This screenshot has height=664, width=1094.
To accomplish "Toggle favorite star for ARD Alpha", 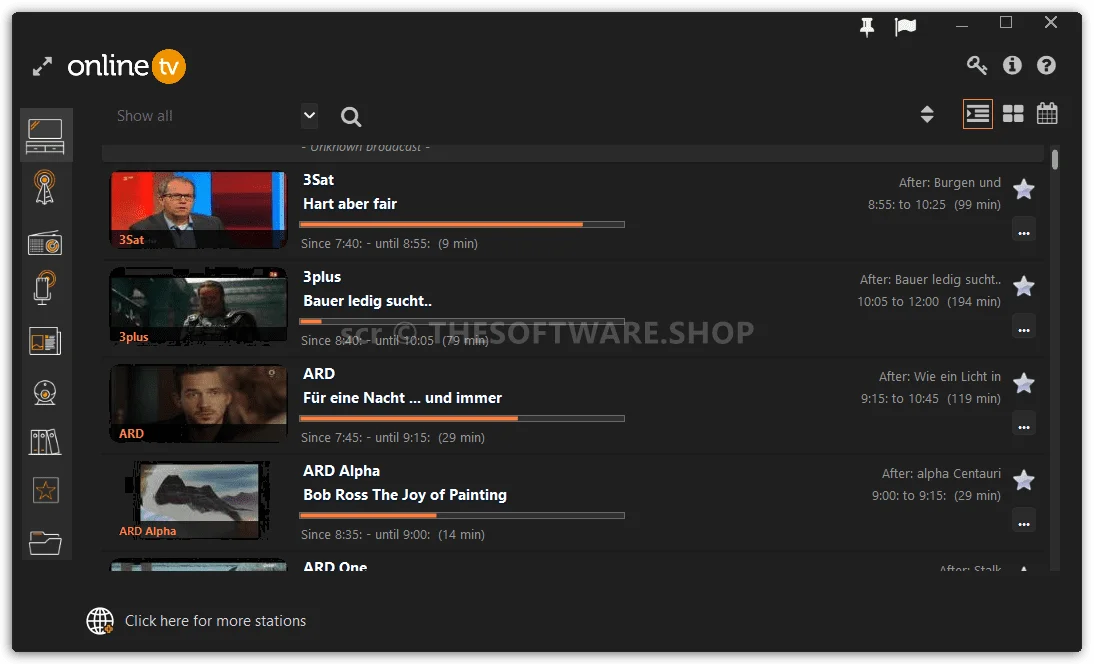I will pyautogui.click(x=1024, y=480).
